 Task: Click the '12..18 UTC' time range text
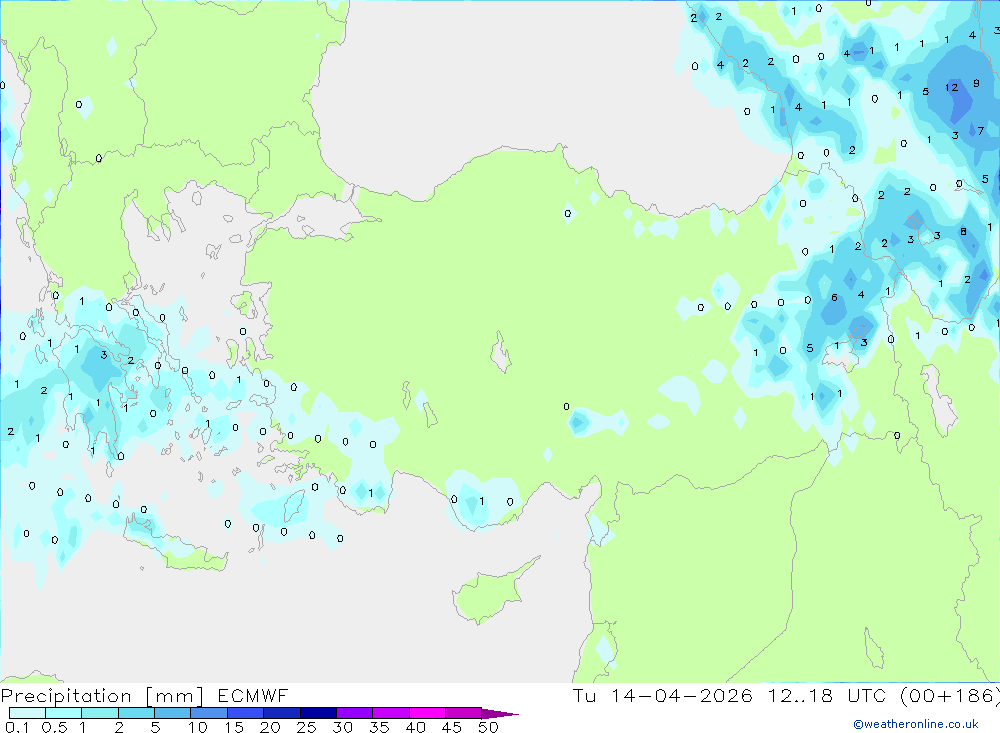(827, 696)
